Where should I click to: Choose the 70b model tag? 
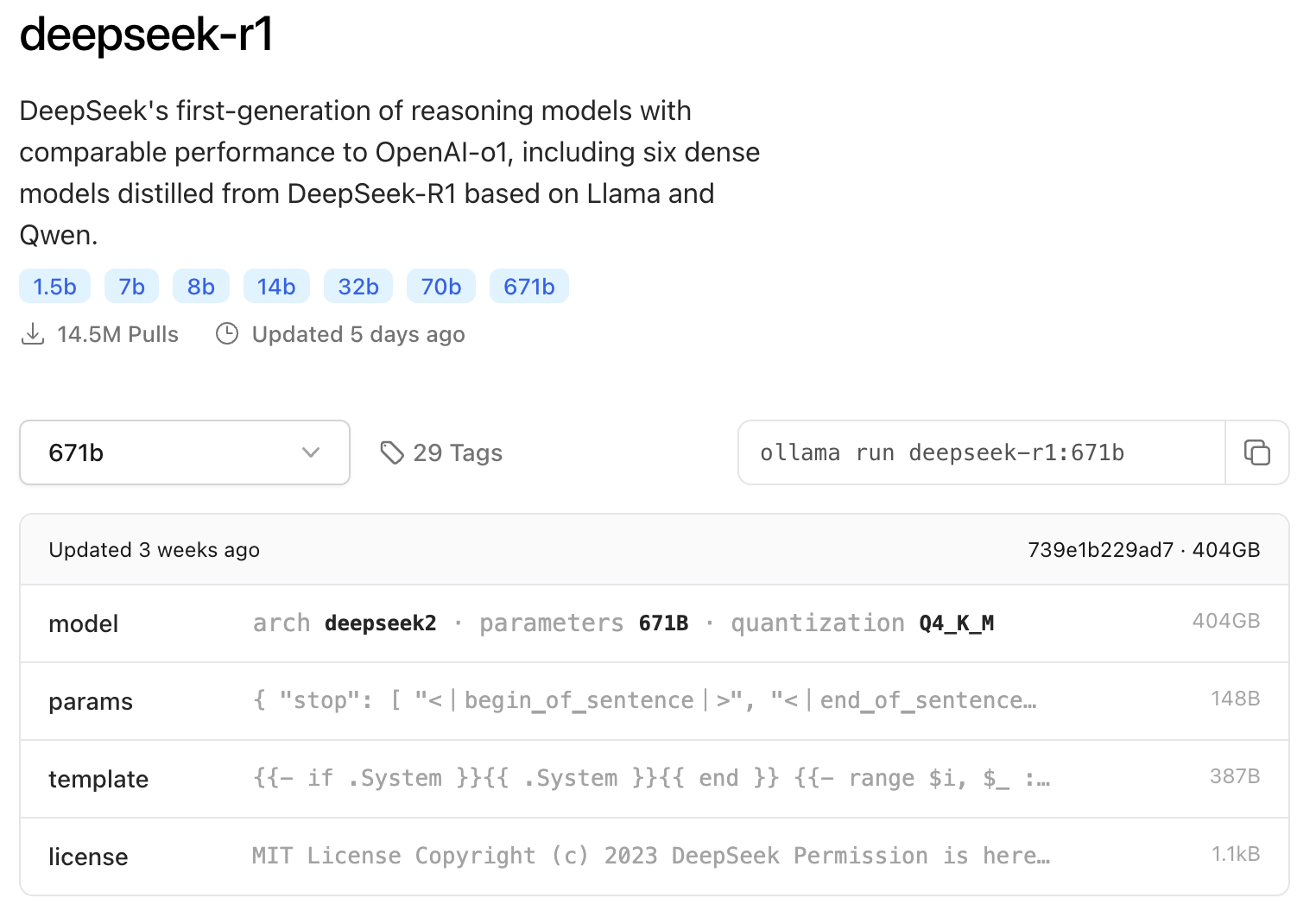[x=440, y=287]
